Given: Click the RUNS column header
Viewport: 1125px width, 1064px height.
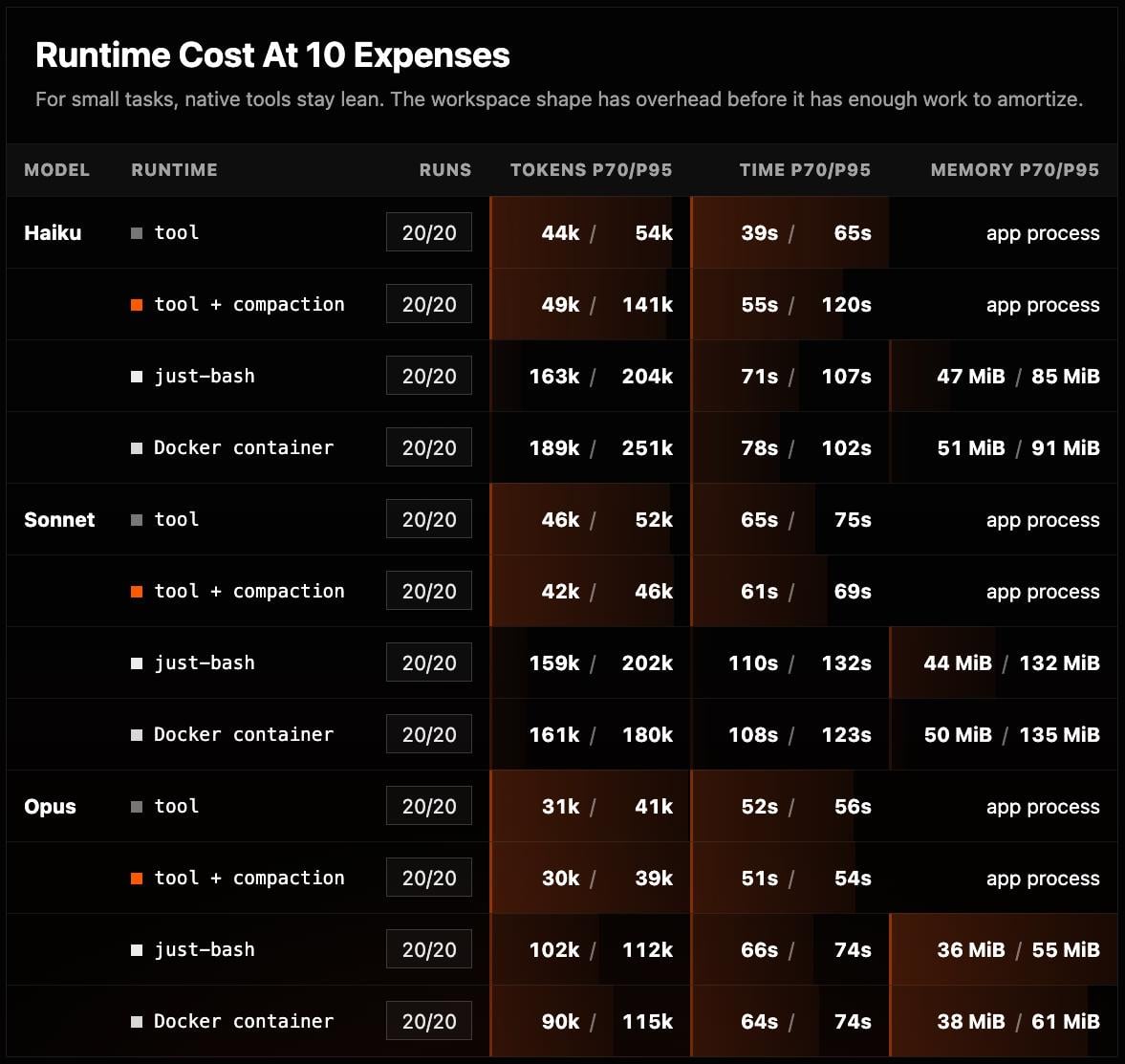Looking at the screenshot, I should coord(445,170).
